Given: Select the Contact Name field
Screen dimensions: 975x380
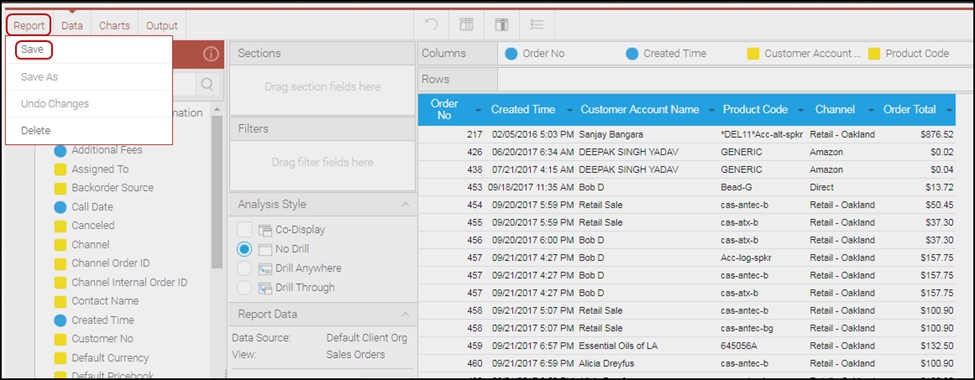Looking at the screenshot, I should tap(105, 301).
